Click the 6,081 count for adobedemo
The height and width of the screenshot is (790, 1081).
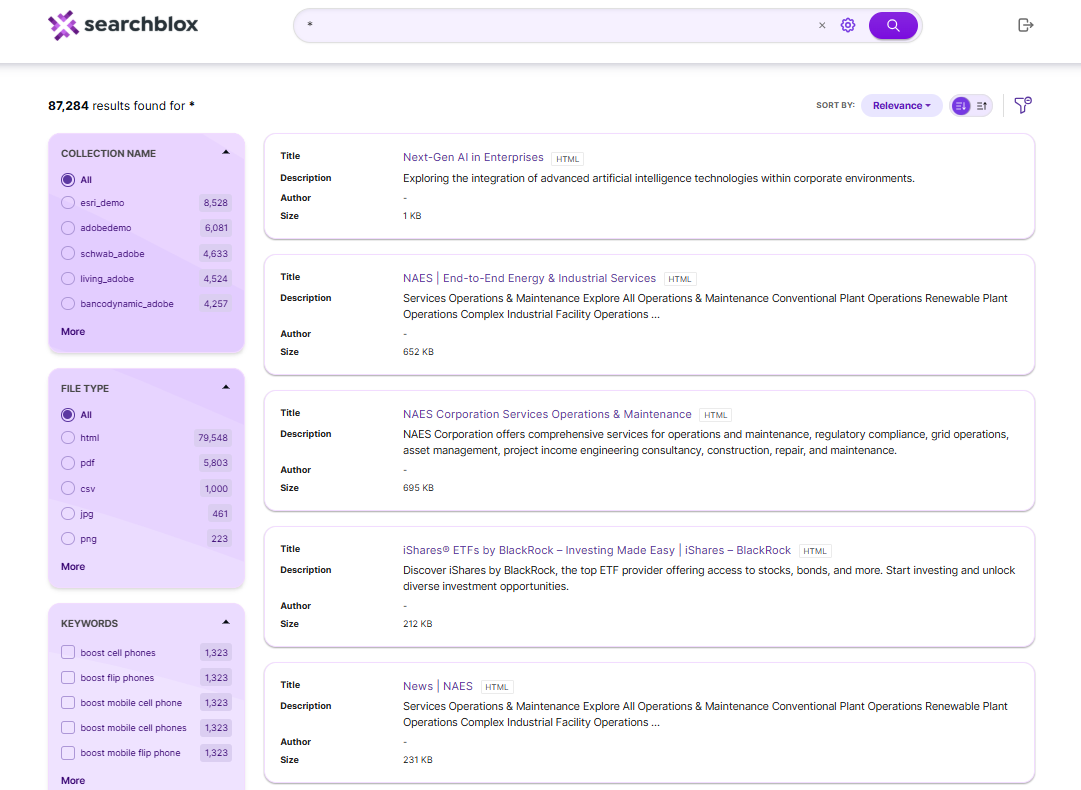tap(216, 228)
